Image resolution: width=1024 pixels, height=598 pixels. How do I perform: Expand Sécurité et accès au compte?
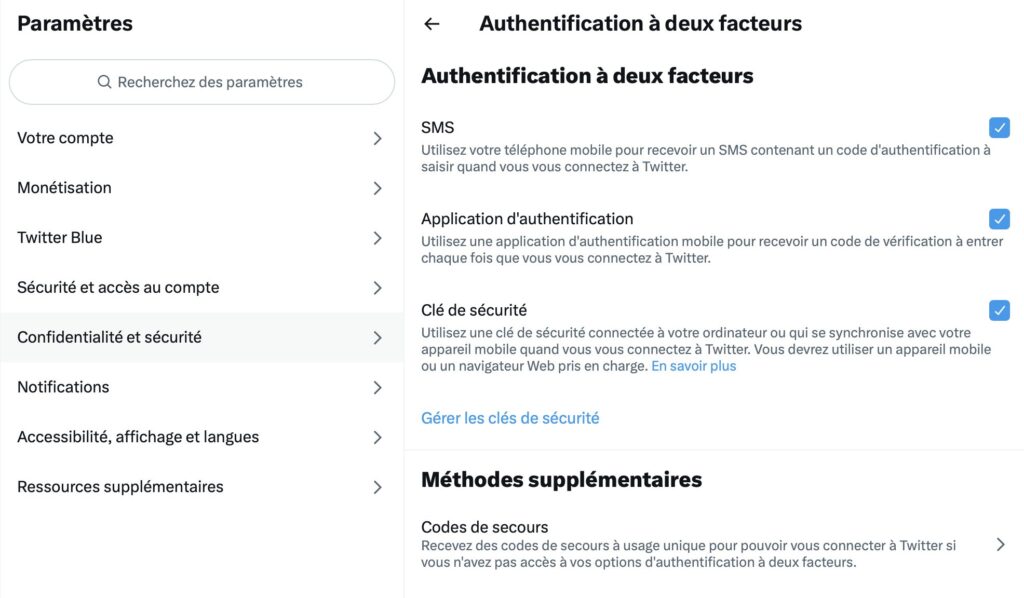coord(378,287)
